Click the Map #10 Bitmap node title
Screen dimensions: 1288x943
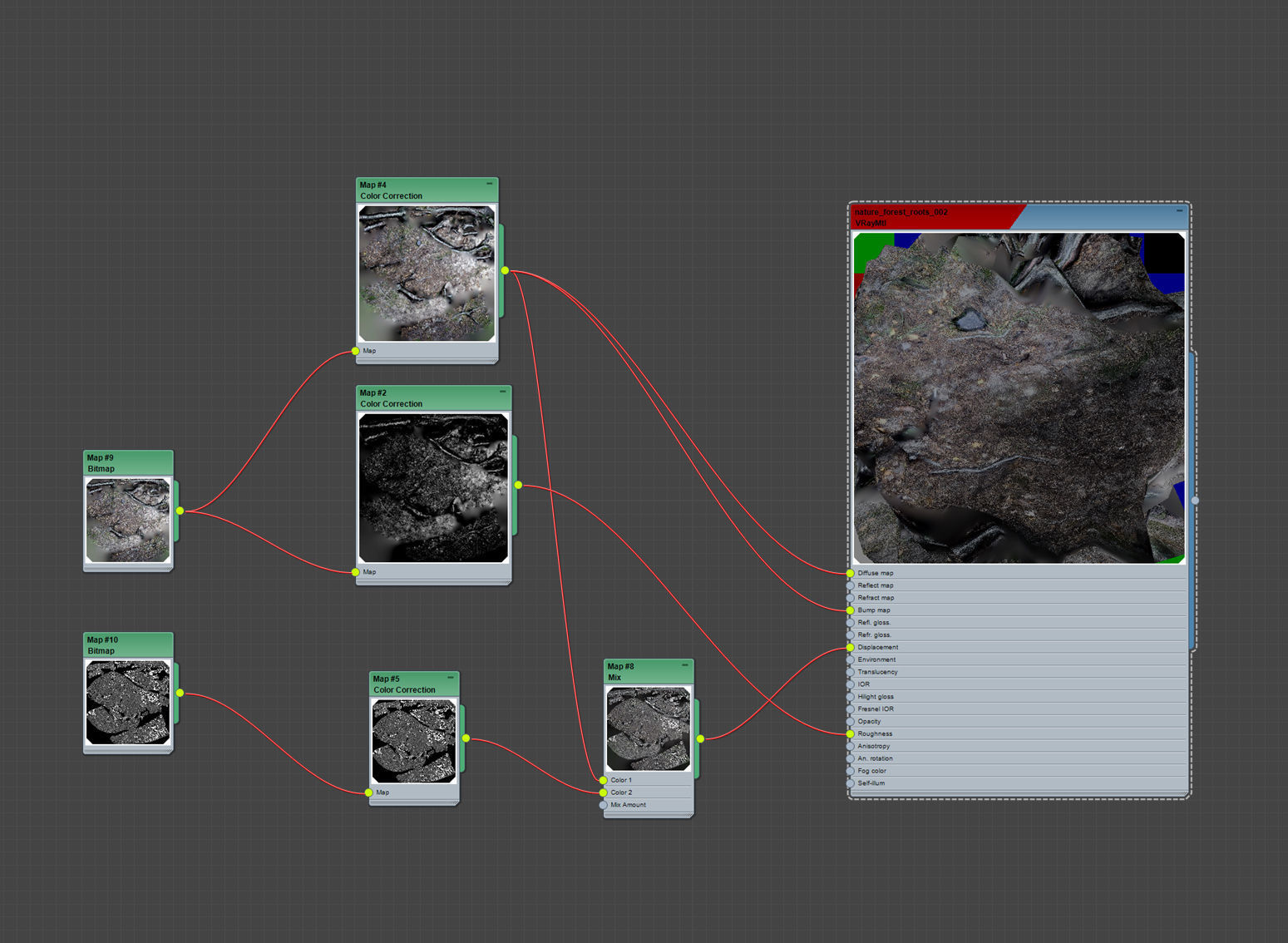click(x=128, y=645)
